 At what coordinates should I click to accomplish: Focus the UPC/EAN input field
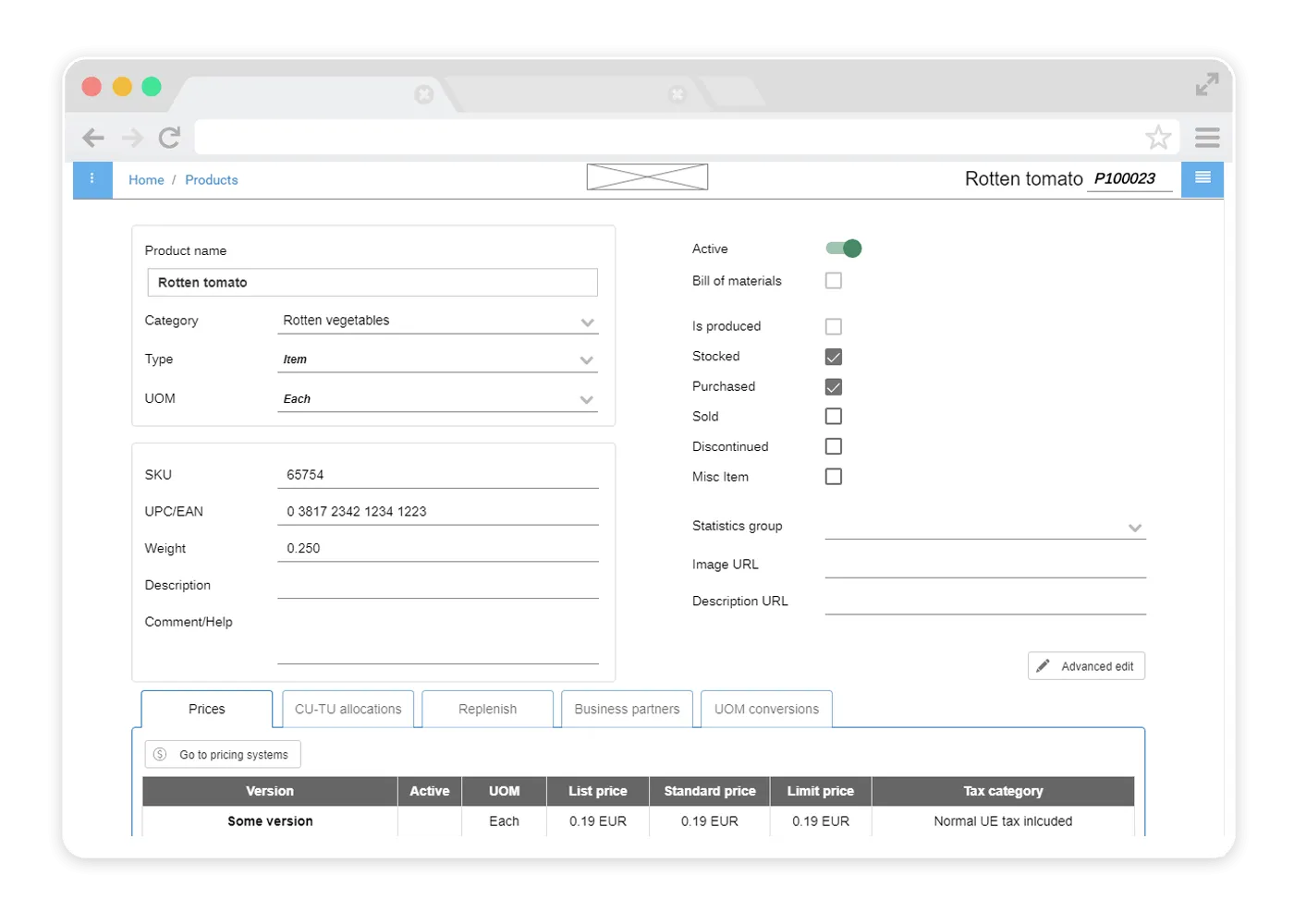[438, 512]
